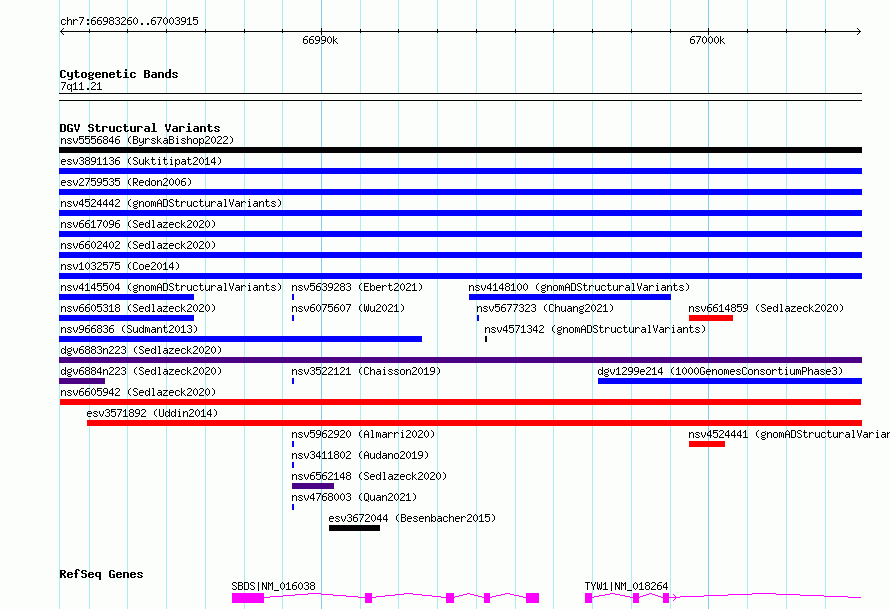Open nsv4524442 gnomAD structural variant
Screen dimensions: 890x609
point(171,203)
